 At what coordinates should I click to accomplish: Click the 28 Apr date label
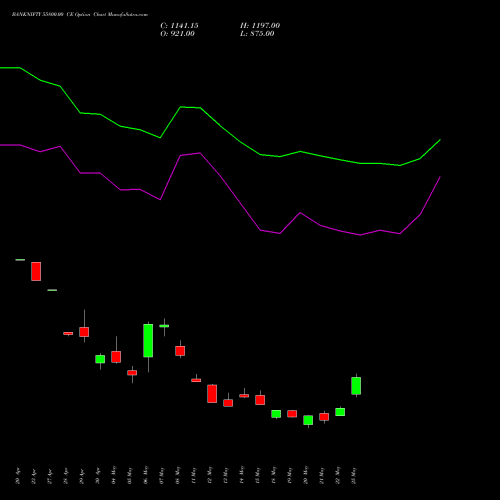(66, 476)
